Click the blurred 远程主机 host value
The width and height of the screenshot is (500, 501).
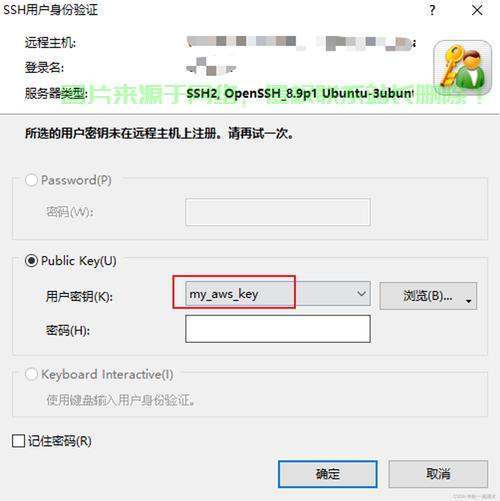point(301,43)
